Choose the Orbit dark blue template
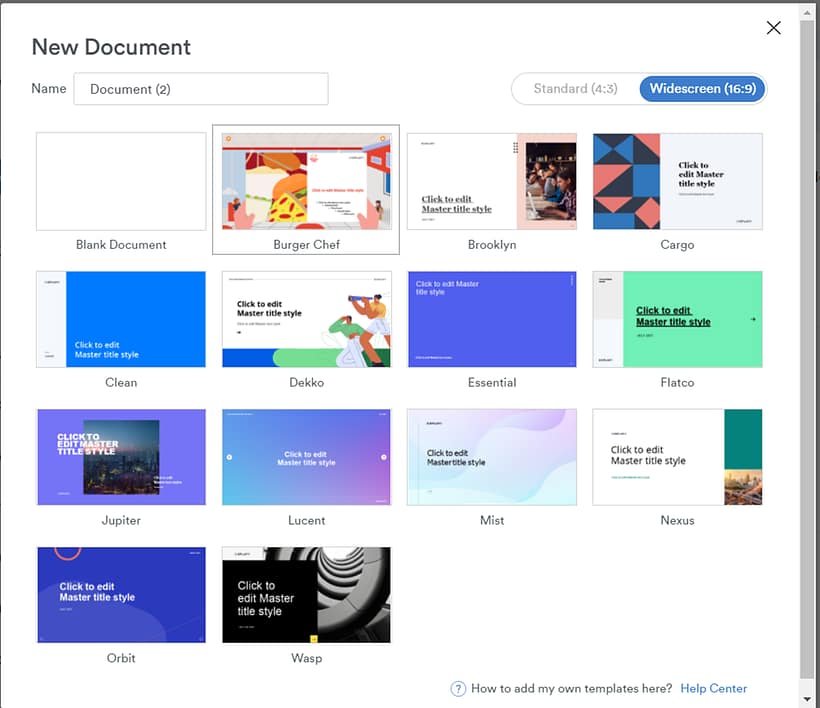 tap(121, 595)
